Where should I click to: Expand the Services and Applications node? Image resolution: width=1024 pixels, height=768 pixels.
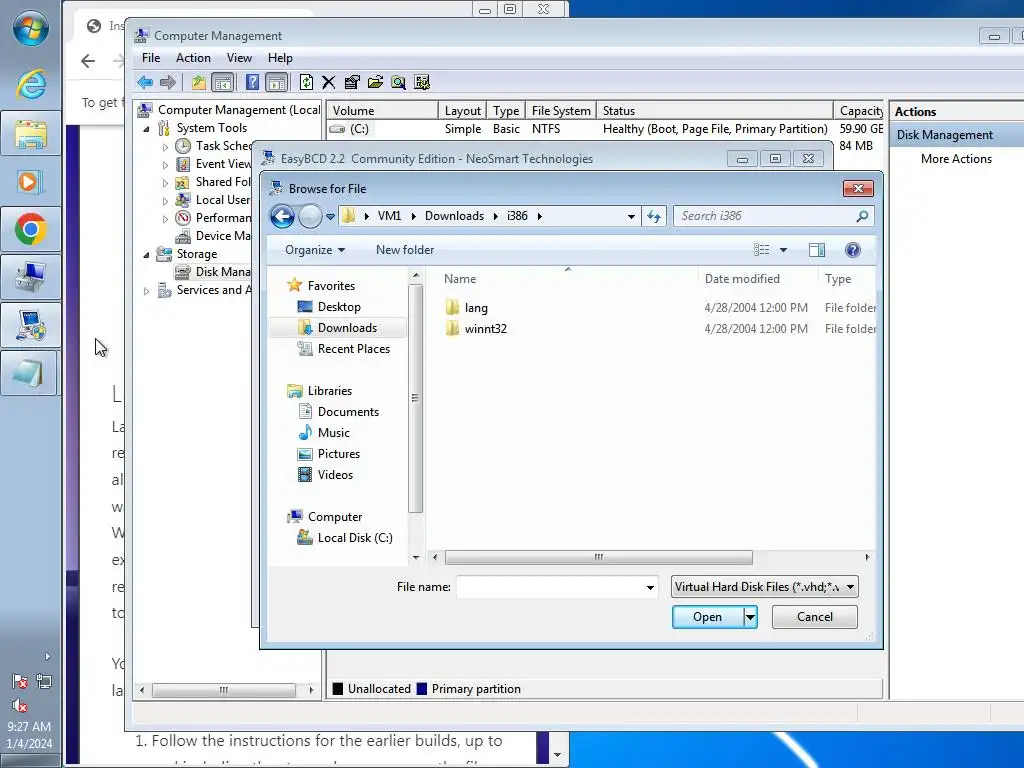[146, 291]
